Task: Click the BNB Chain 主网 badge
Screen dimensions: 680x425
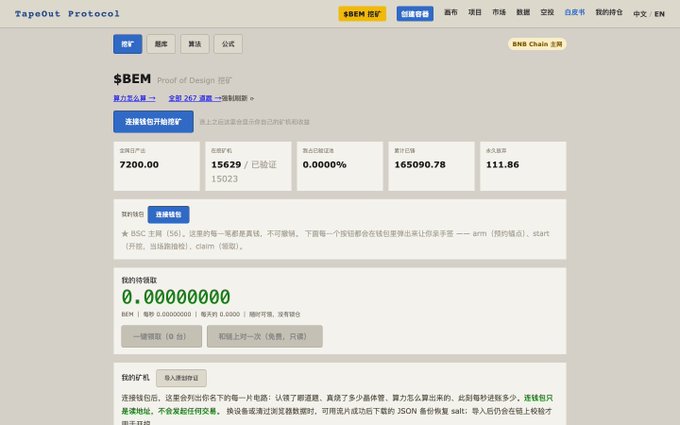Action: 537,44
